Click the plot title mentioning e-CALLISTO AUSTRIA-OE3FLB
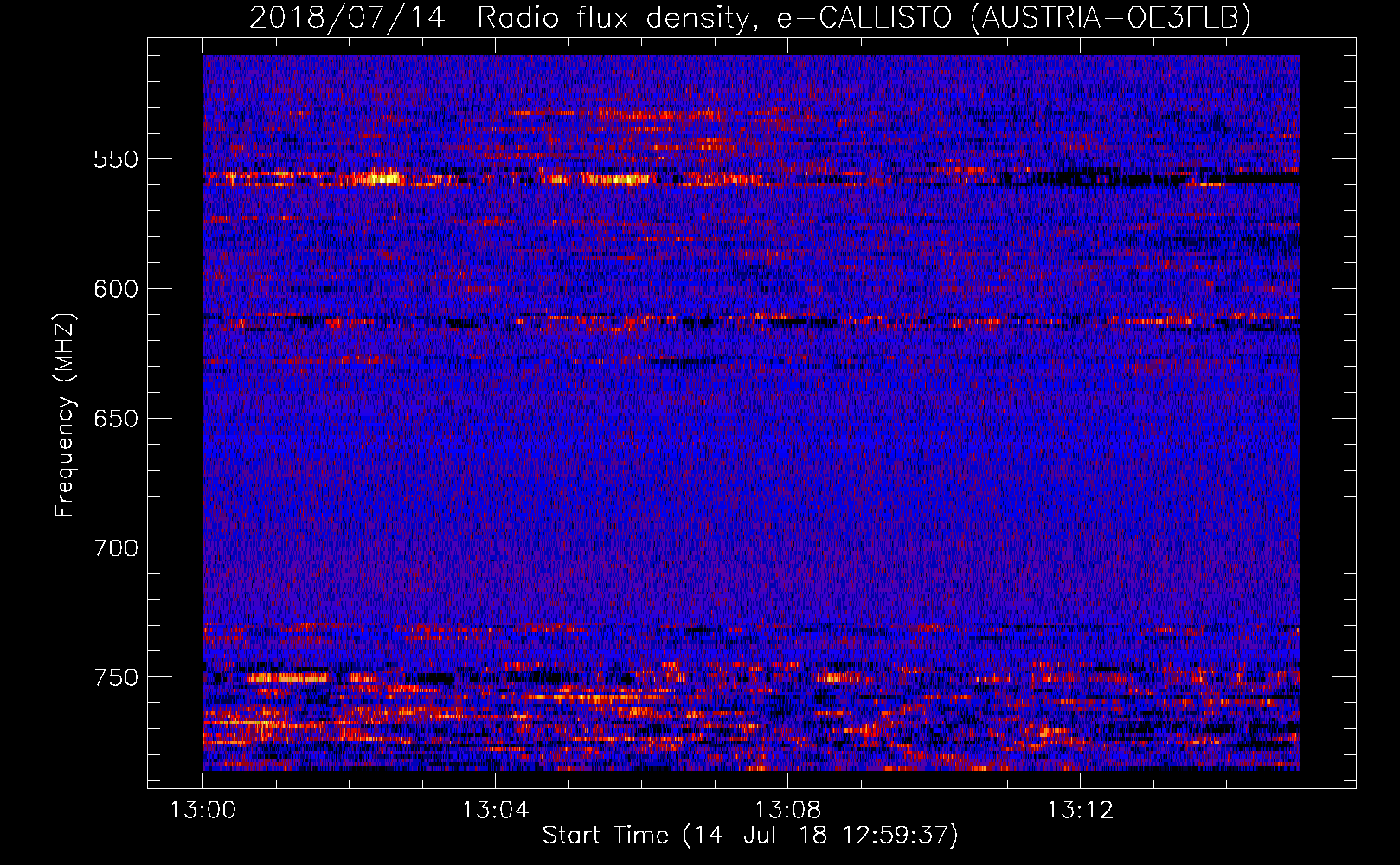This screenshot has height=865, width=1400. click(750, 17)
